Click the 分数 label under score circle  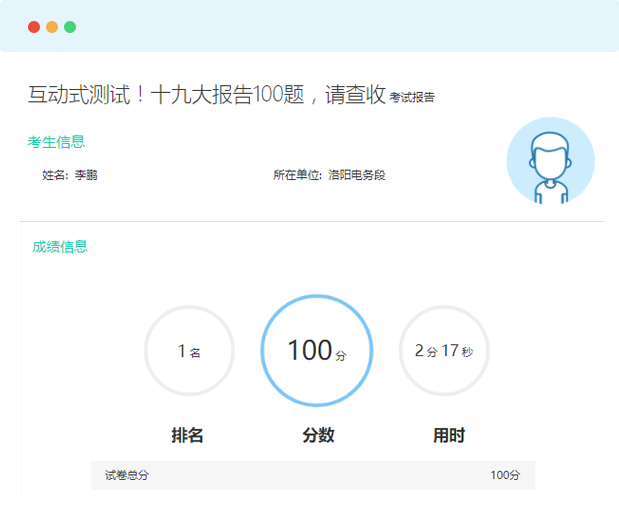pyautogui.click(x=318, y=436)
